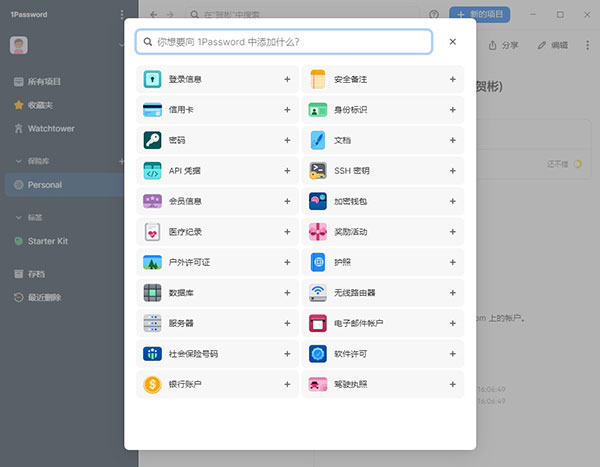Pick the 户外许可证 outdoor license icon
This screenshot has width=600, height=467.
152,262
